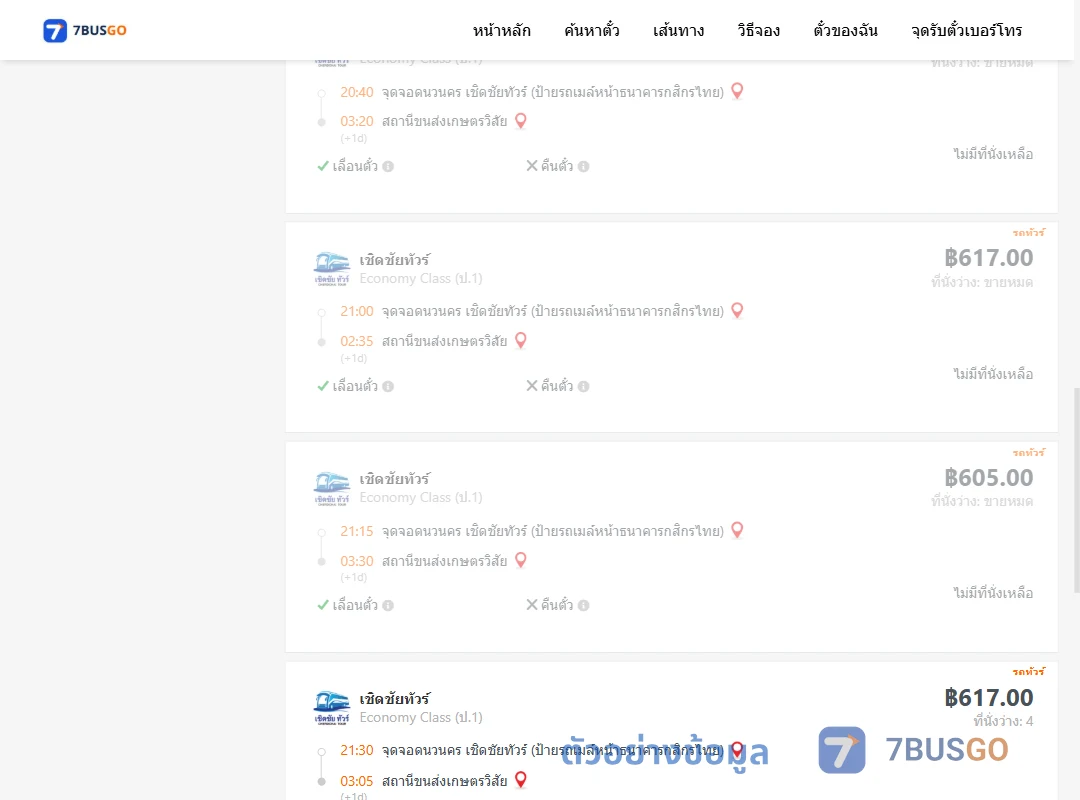Go to หน้าหลัก menu item
The width and height of the screenshot is (1080, 800).
501,30
